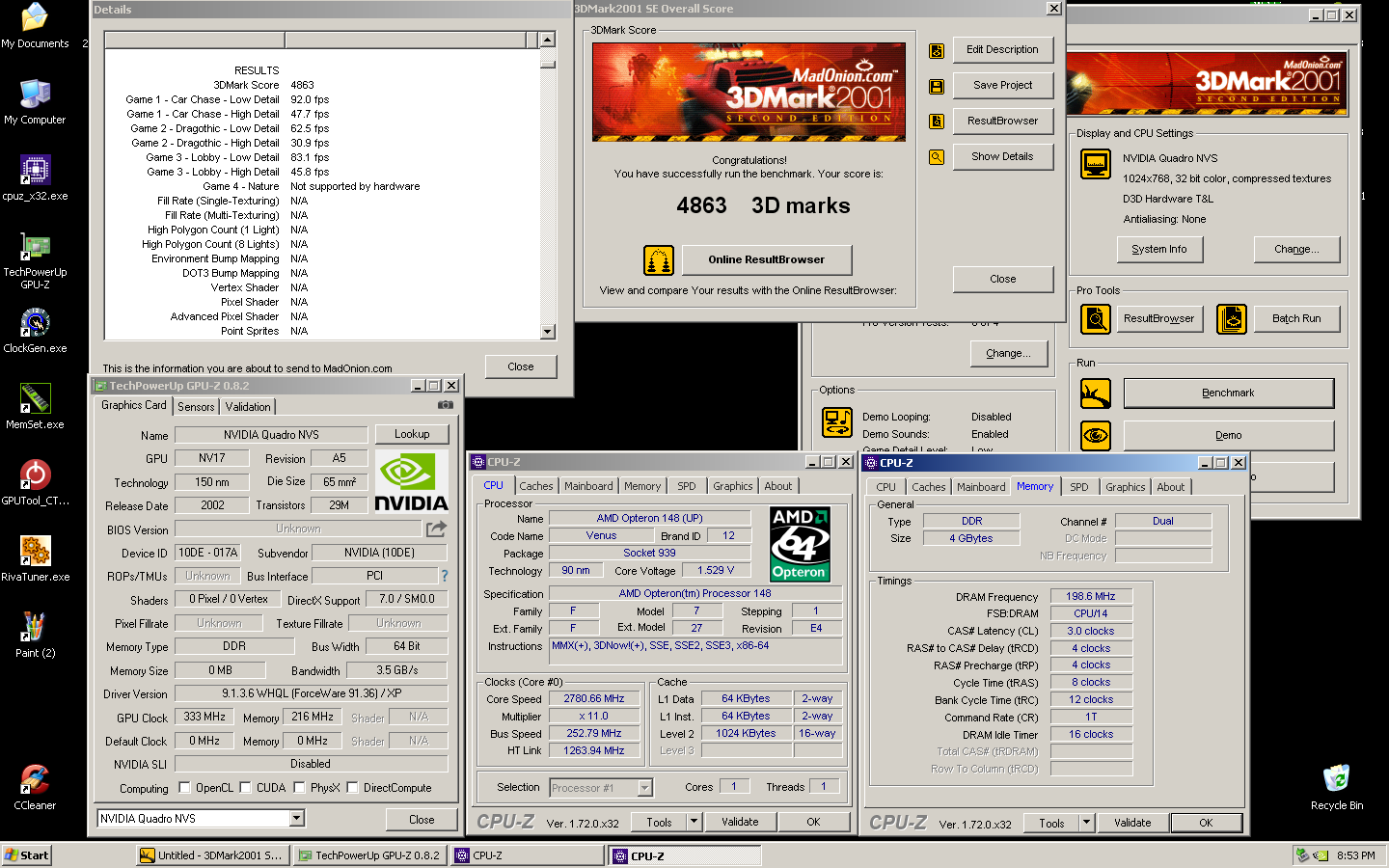Launch TechPowerUp GPU-Z desktop icon
This screenshot has height=868, width=1389.
[x=35, y=260]
